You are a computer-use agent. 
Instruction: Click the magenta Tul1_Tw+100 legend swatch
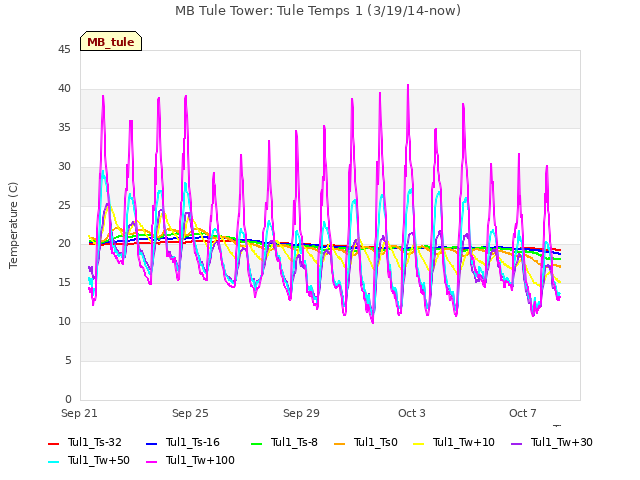(151, 461)
